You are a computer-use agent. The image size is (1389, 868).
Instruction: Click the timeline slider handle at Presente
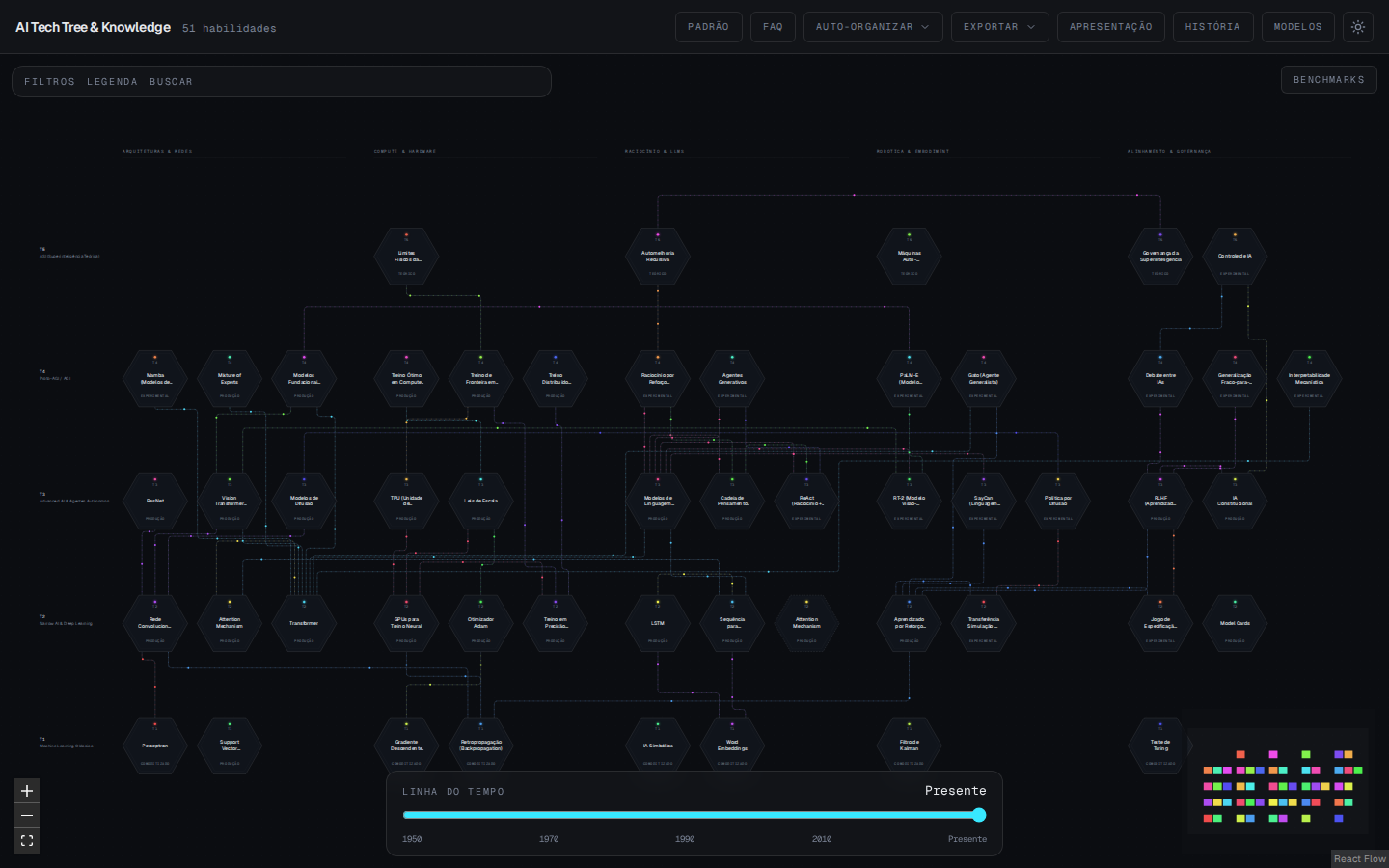tap(979, 815)
